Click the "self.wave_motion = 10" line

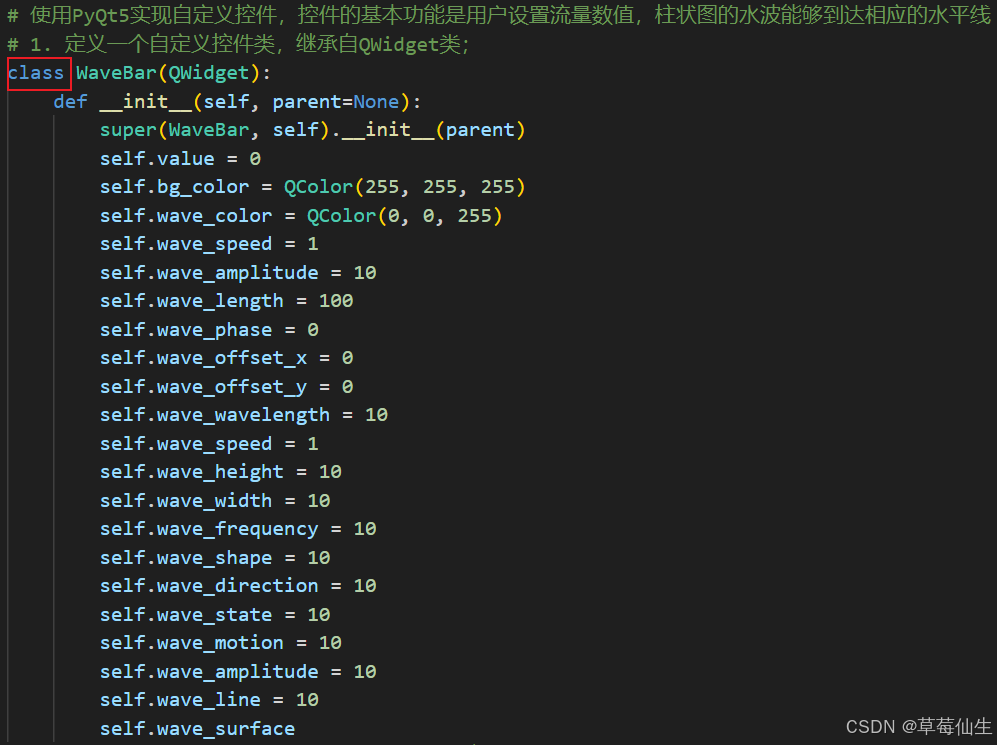click(221, 643)
